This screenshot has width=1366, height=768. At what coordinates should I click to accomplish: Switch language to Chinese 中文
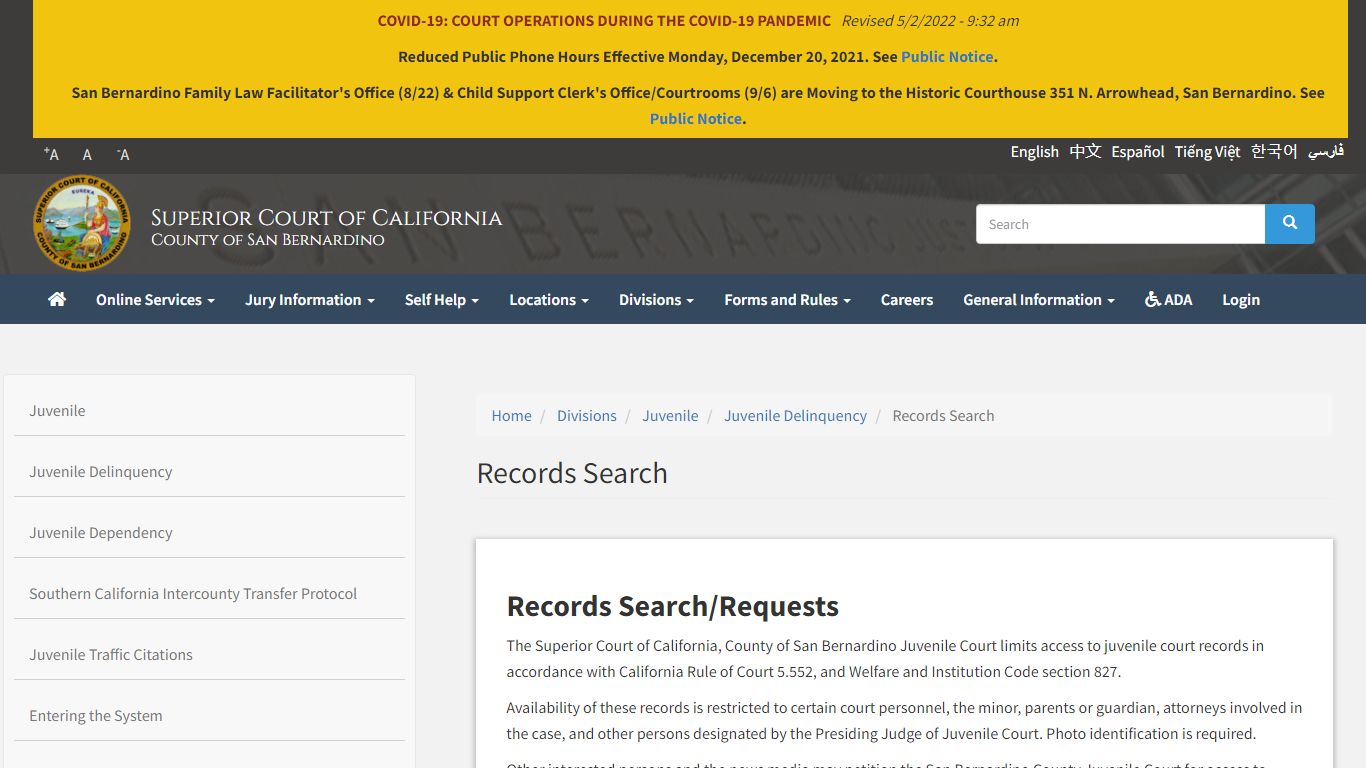tap(1085, 152)
